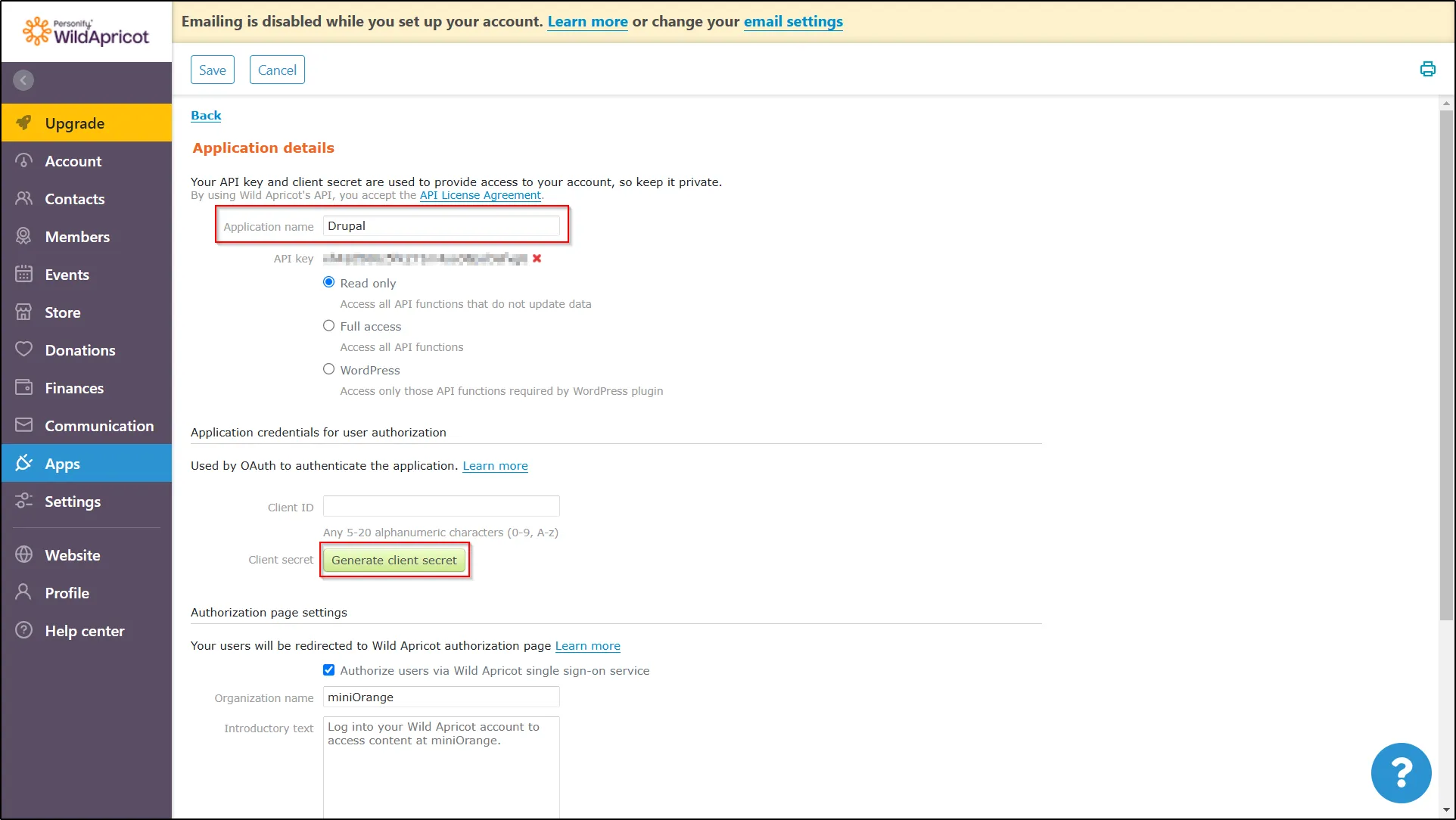Screen dimensions: 1456x820
Task: Open Settings in the sidebar
Action: coord(86,501)
